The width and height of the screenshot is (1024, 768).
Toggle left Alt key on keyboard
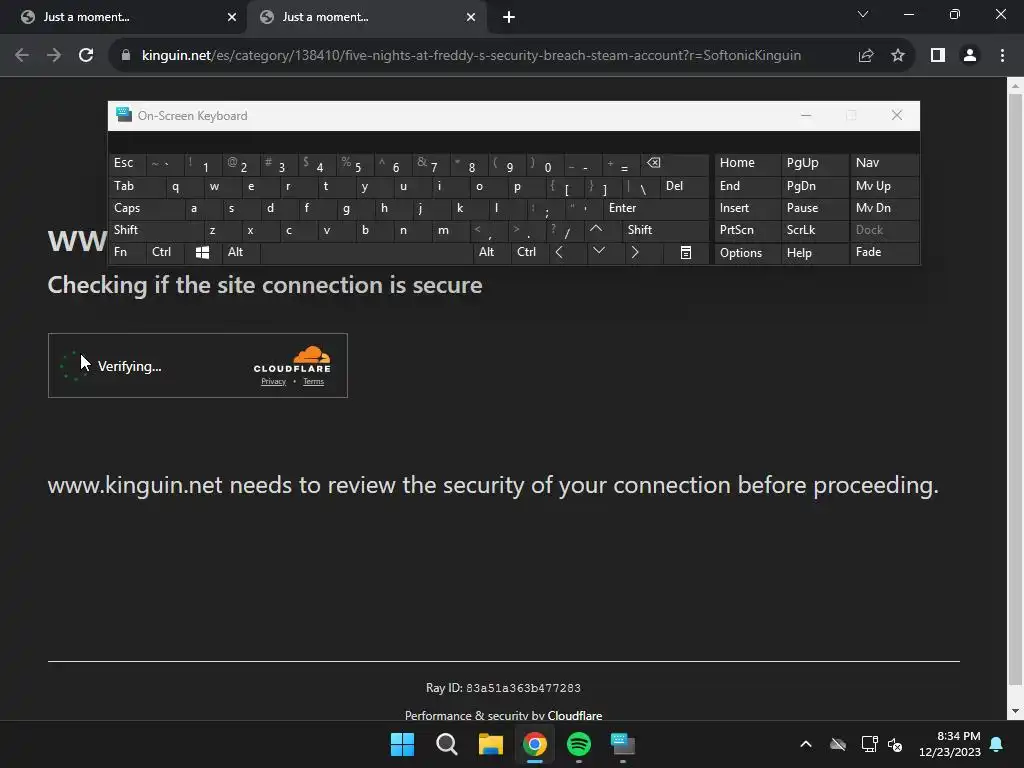(x=241, y=252)
